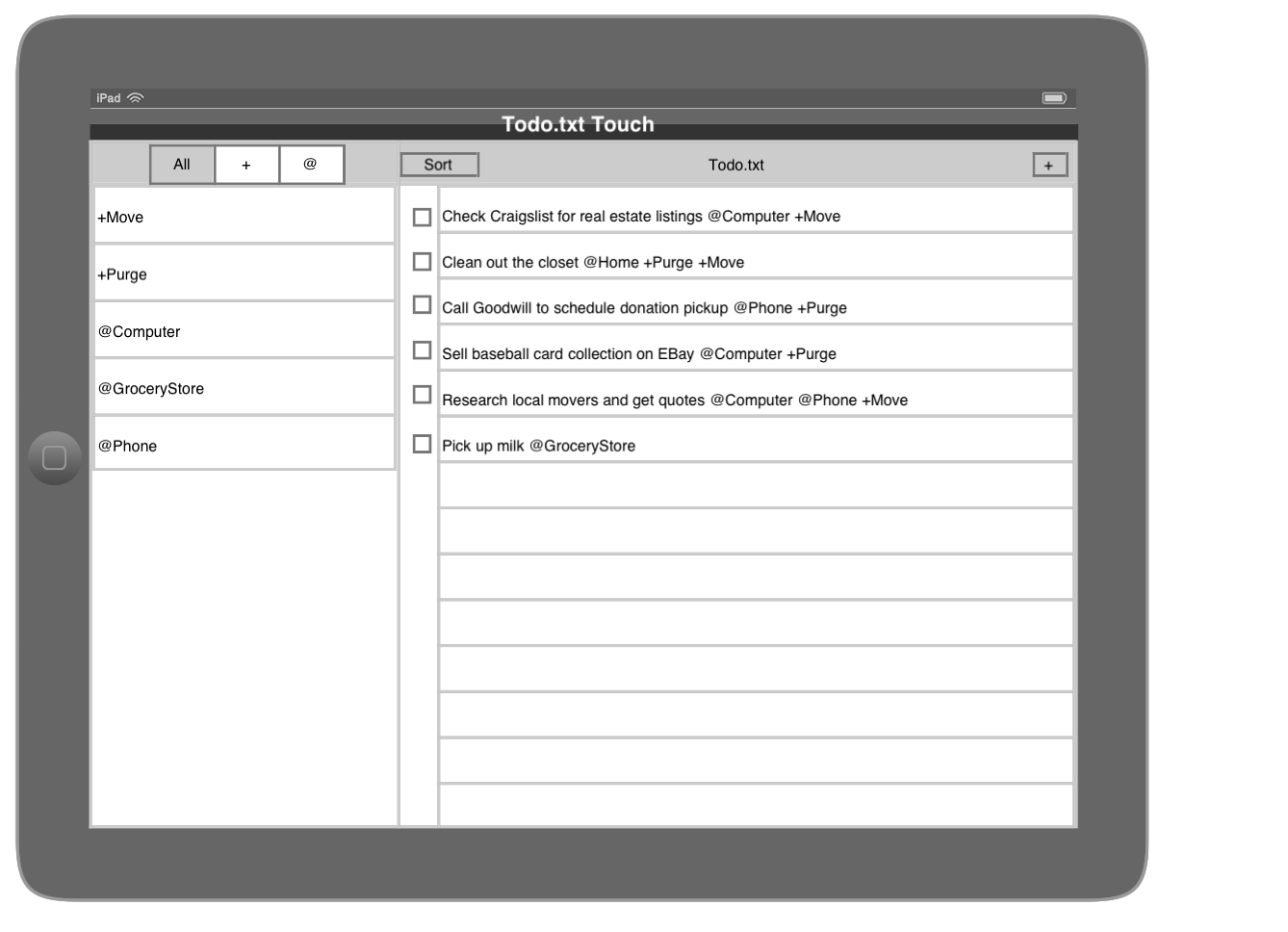Tap the add task plus button
Viewport: 1288px width, 932px height.
[1049, 165]
